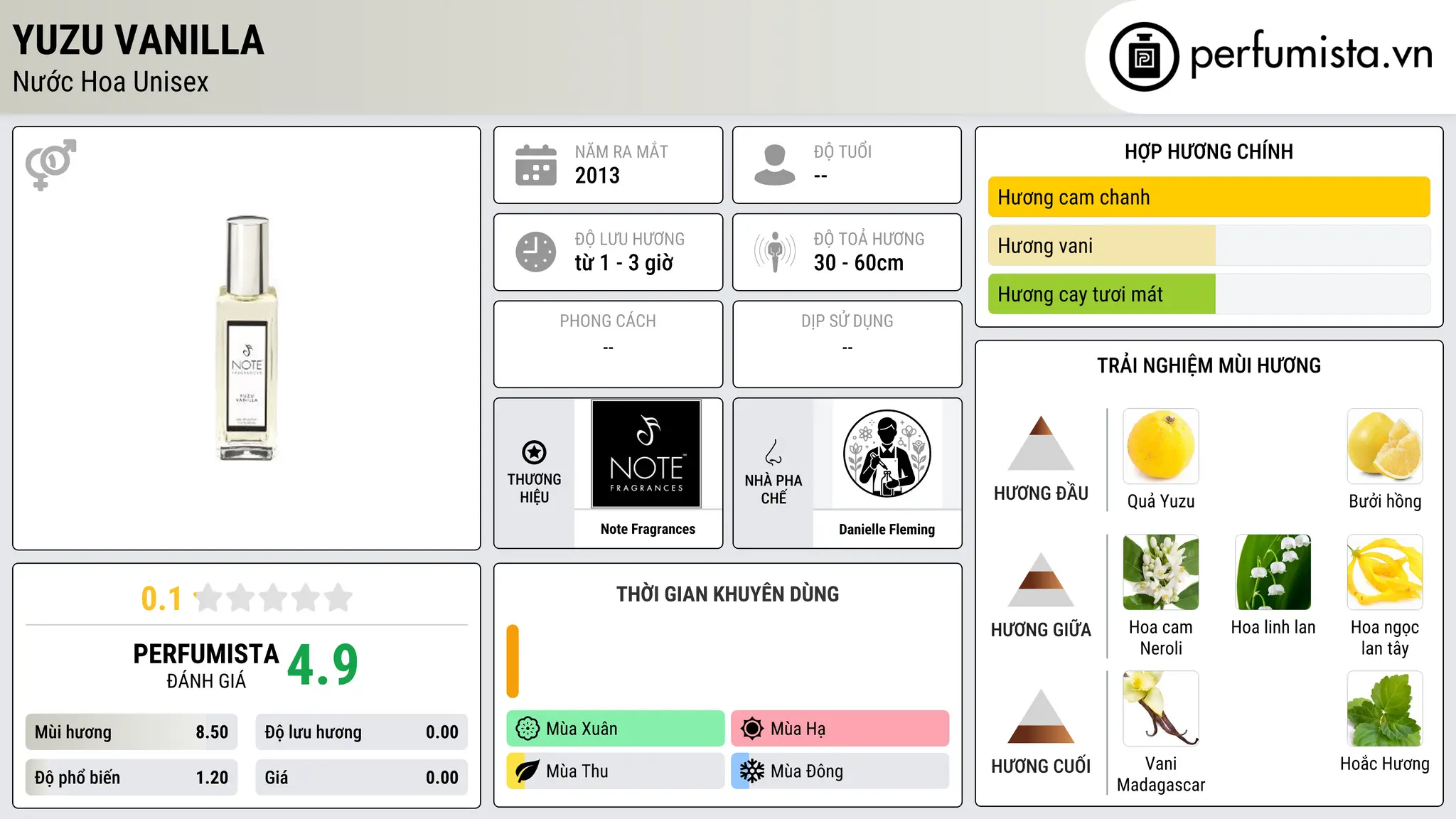
Task: Click the unisex gender symbol icon
Action: coord(50,164)
